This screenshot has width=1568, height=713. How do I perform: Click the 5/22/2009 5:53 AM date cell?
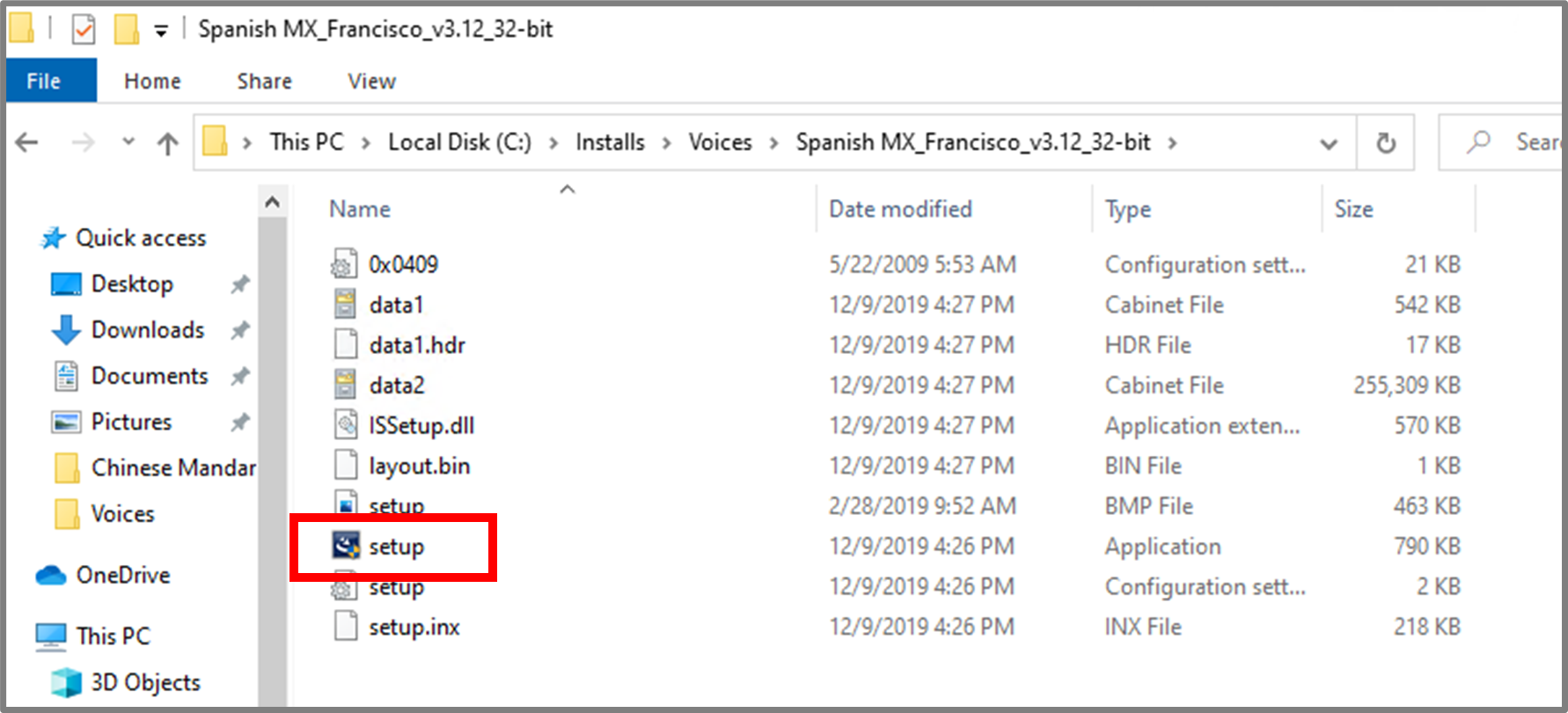[922, 264]
